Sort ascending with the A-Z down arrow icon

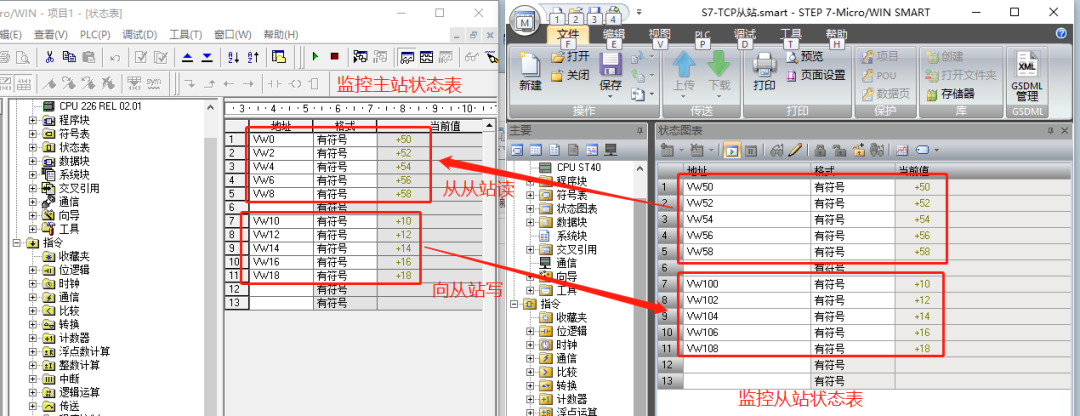tap(233, 56)
